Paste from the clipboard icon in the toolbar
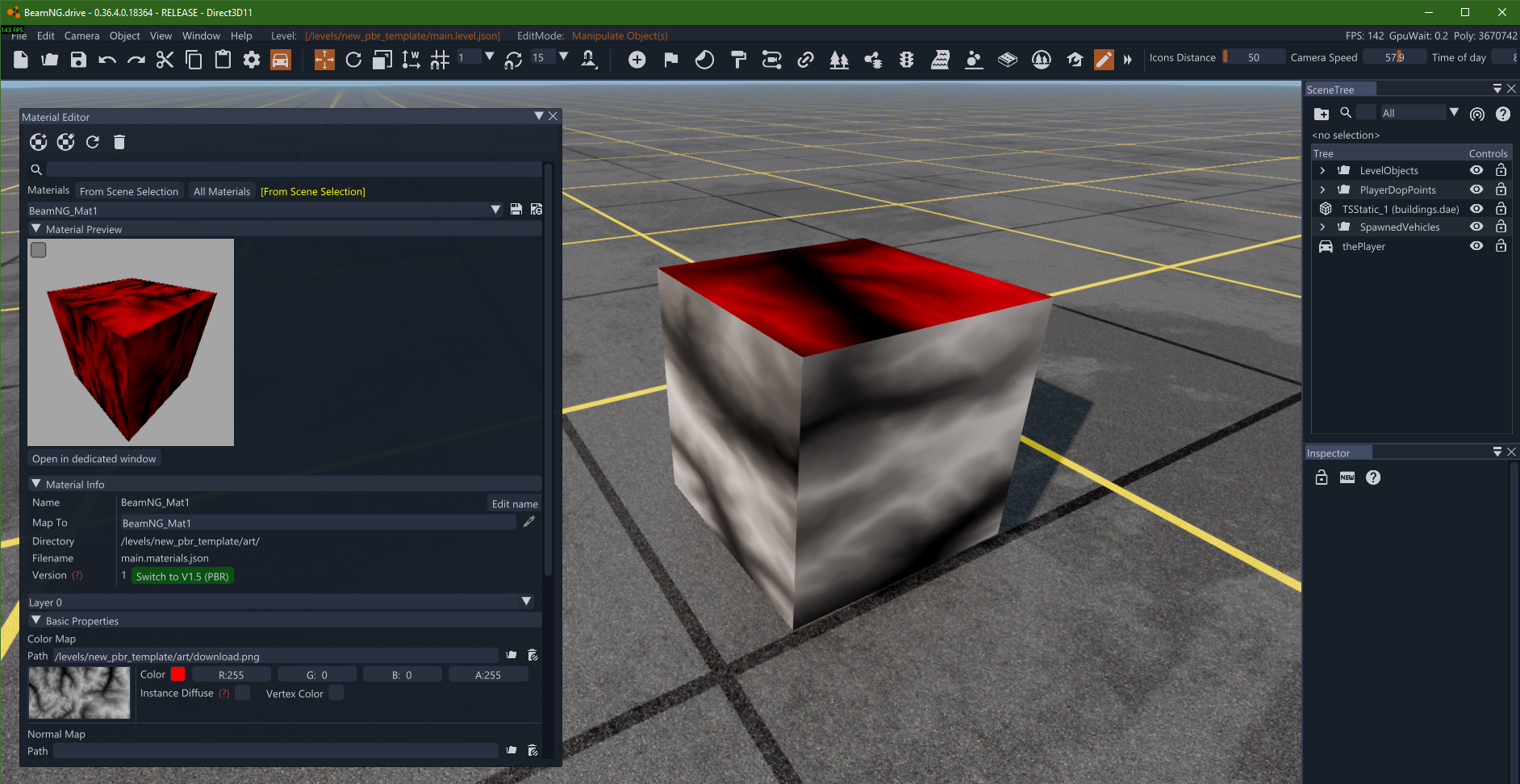The width and height of the screenshot is (1520, 784). (223, 60)
